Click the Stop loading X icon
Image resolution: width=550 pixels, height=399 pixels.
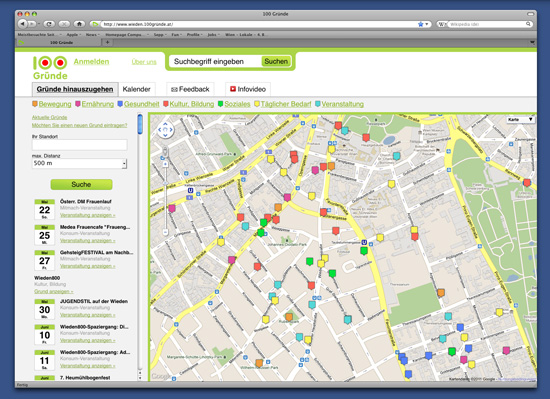tap(64, 24)
